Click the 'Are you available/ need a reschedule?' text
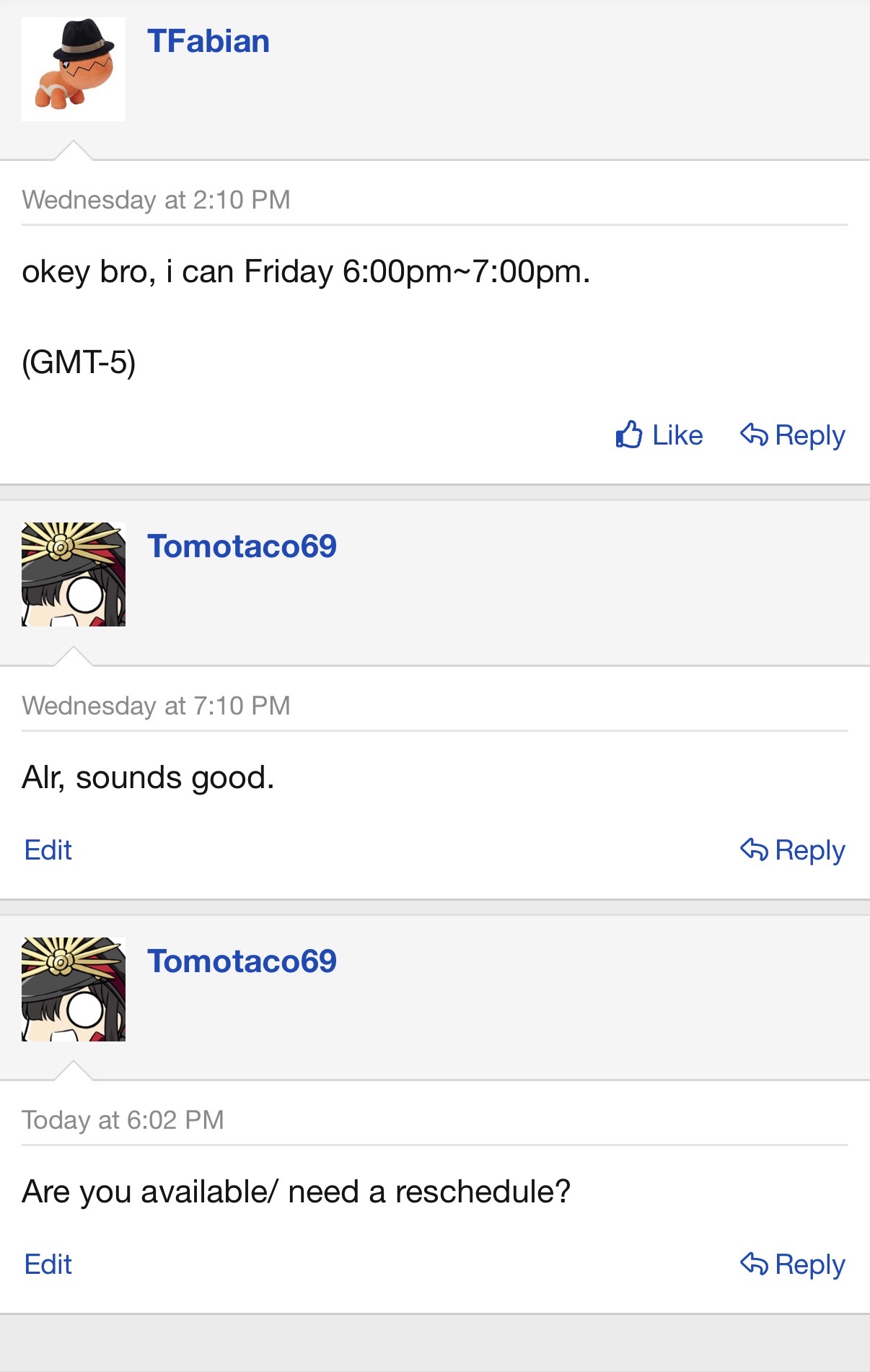 (296, 1192)
